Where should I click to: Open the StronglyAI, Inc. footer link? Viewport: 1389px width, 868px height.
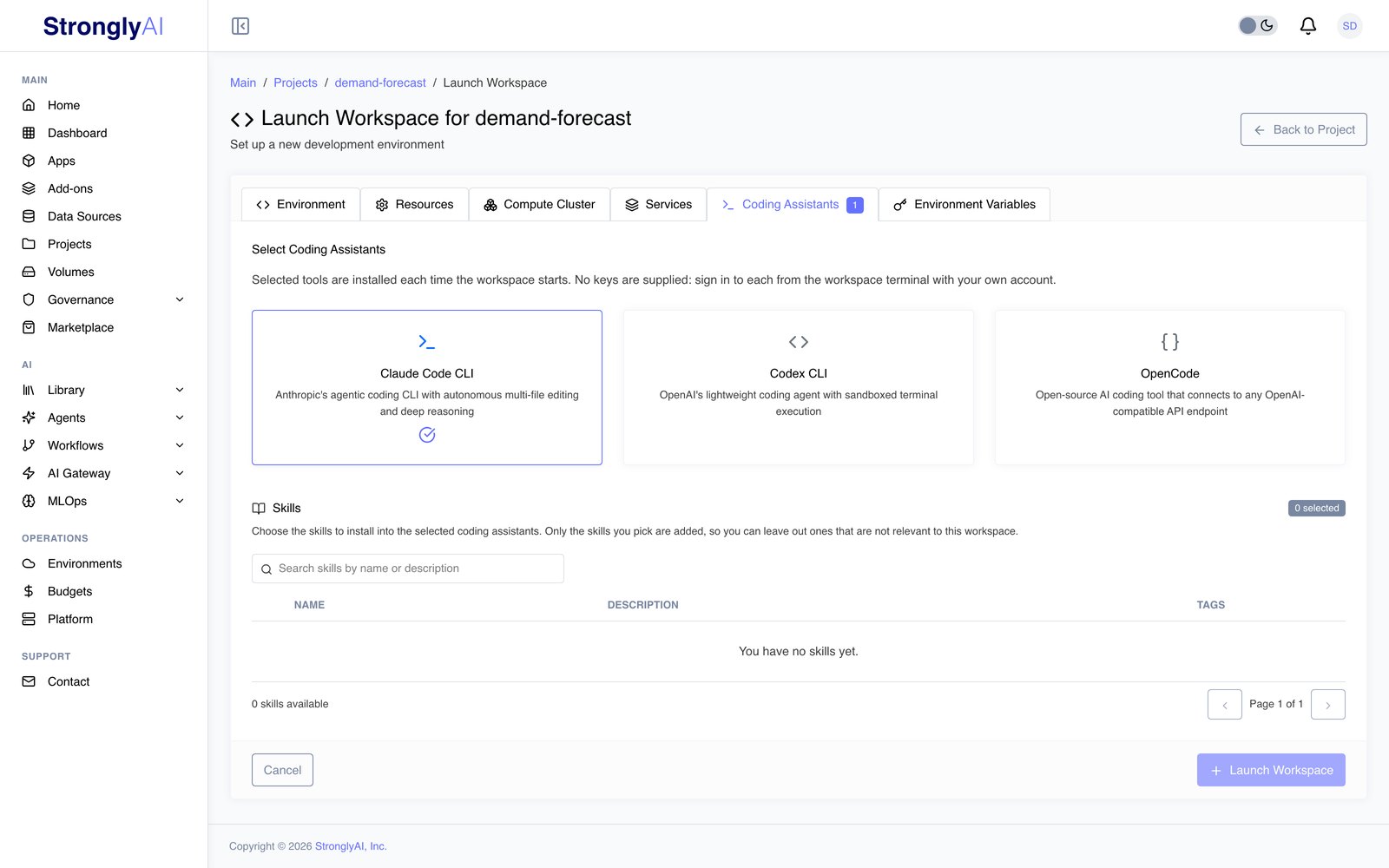point(351,846)
